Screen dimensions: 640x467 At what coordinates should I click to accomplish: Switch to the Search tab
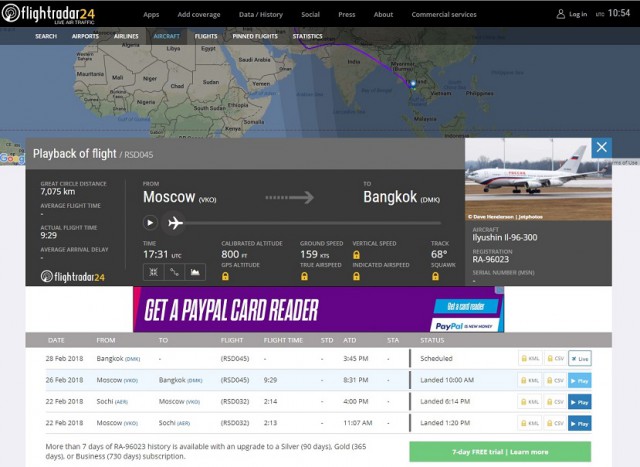point(46,36)
